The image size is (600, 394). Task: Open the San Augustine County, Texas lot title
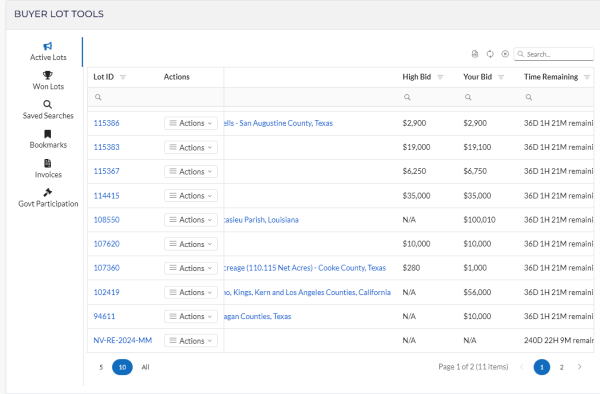[279, 123]
